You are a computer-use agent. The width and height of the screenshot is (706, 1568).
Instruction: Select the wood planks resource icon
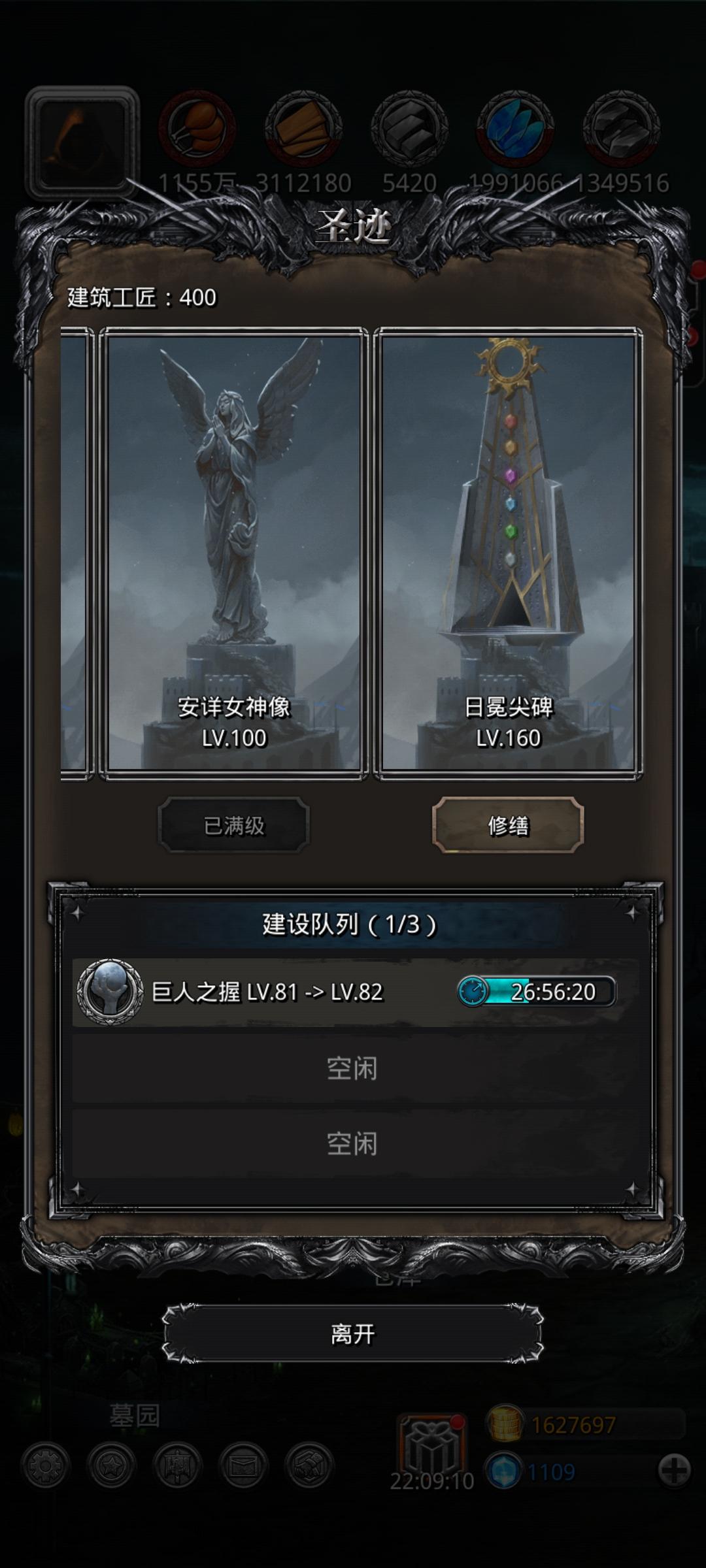(x=303, y=129)
